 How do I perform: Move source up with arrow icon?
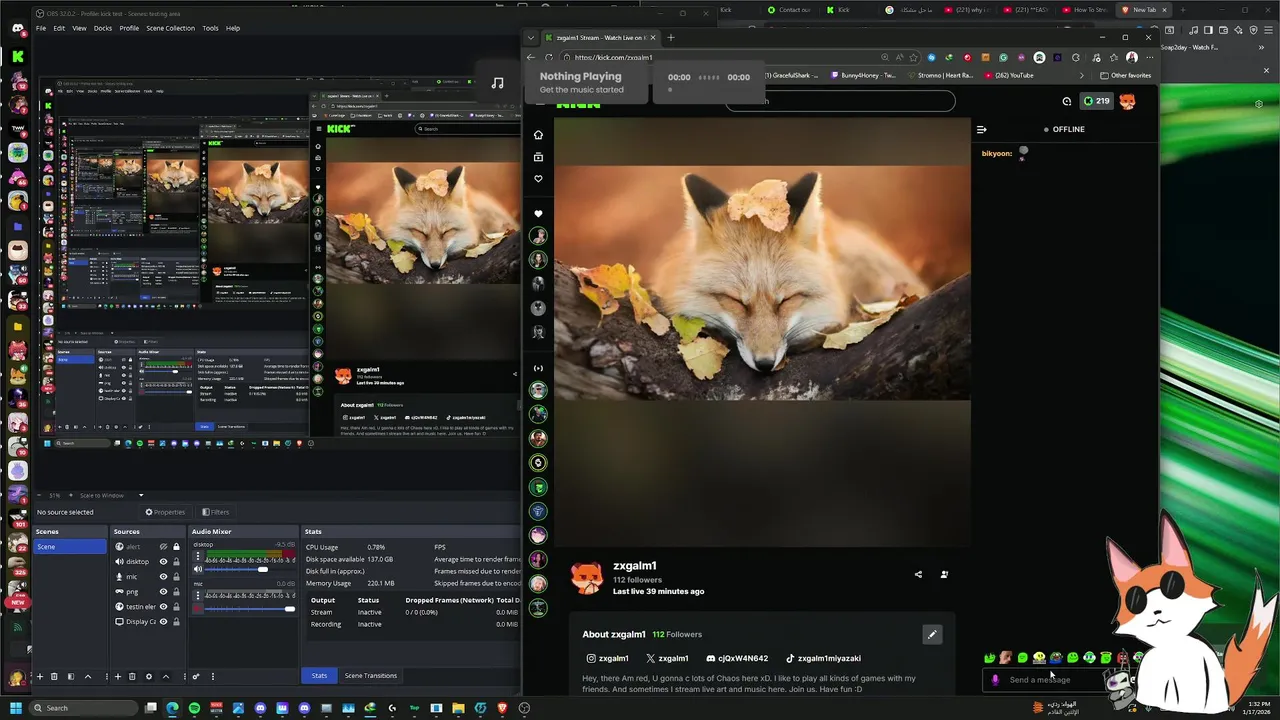pos(165,677)
